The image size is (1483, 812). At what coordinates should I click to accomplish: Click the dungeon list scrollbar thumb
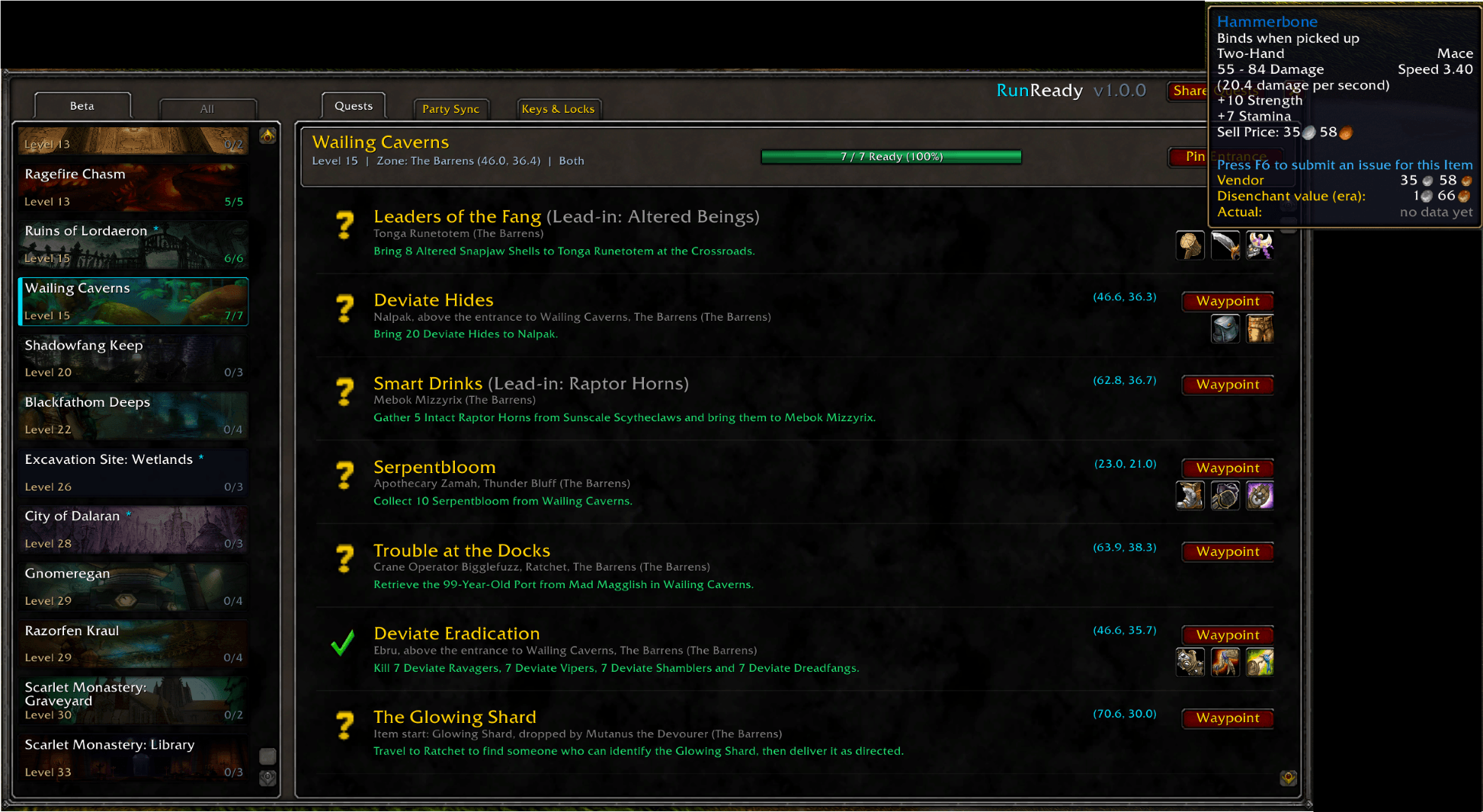tap(267, 756)
